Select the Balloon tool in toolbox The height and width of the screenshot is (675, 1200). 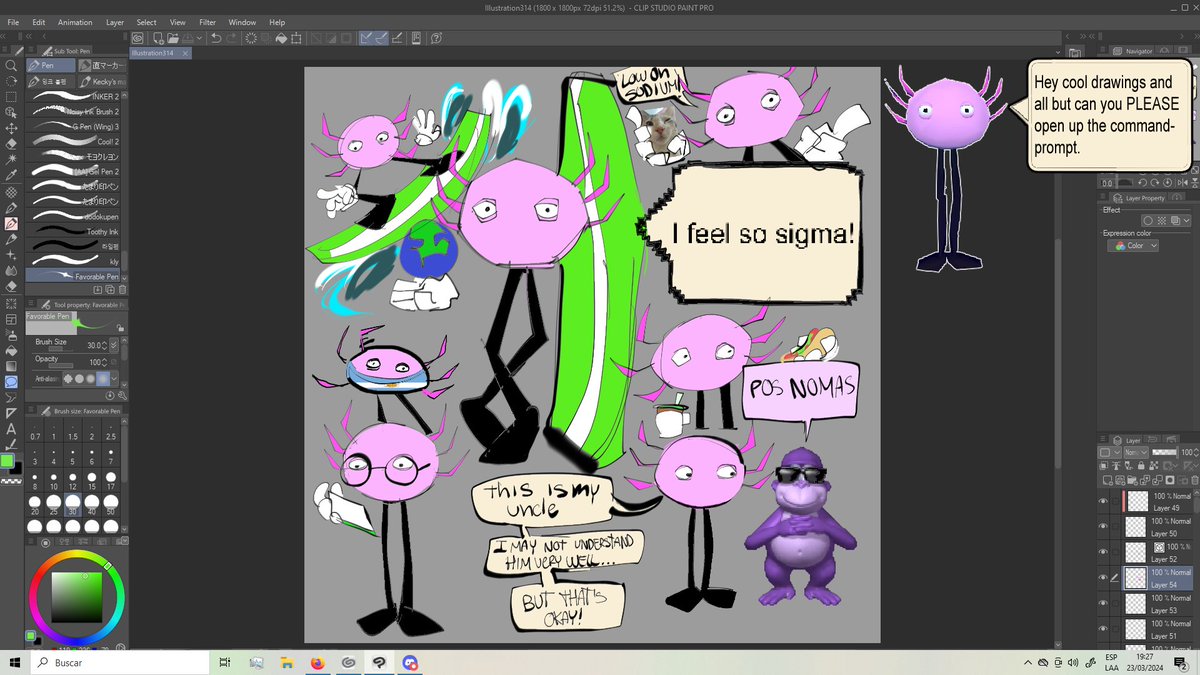11,381
